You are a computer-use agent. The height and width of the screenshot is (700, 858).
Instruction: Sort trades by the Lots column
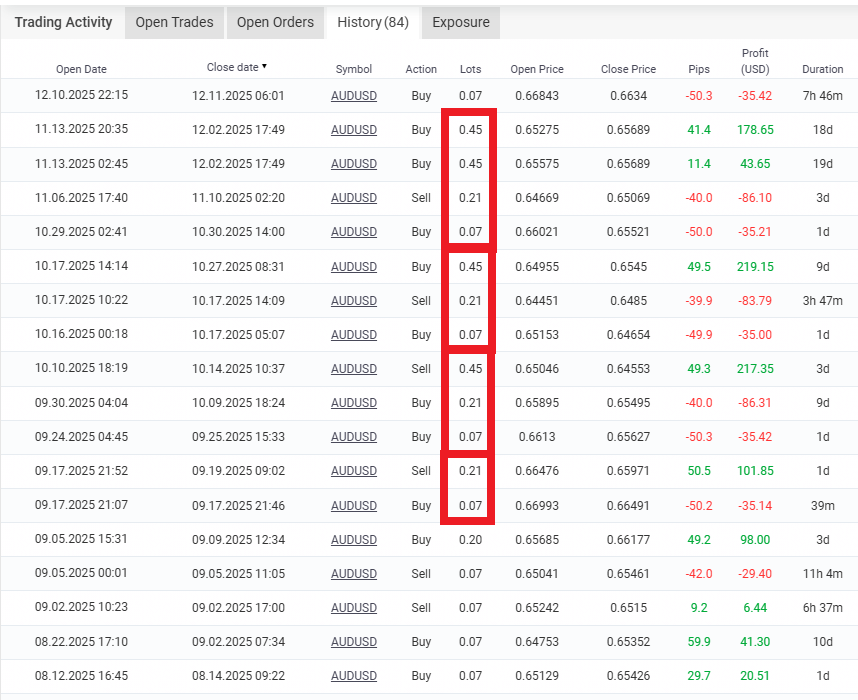pyautogui.click(x=469, y=69)
